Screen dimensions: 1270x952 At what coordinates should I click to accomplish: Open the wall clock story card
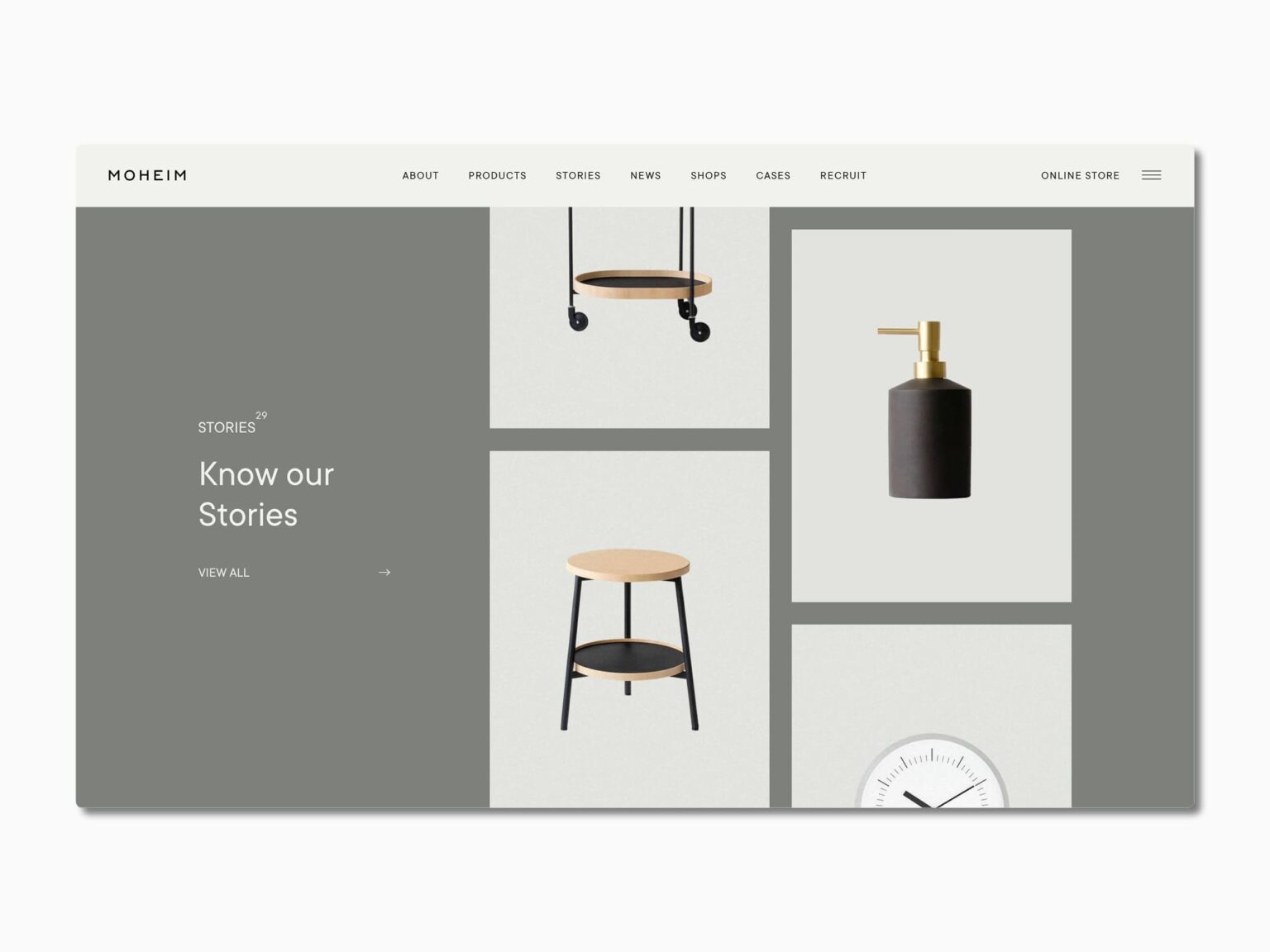(931, 716)
